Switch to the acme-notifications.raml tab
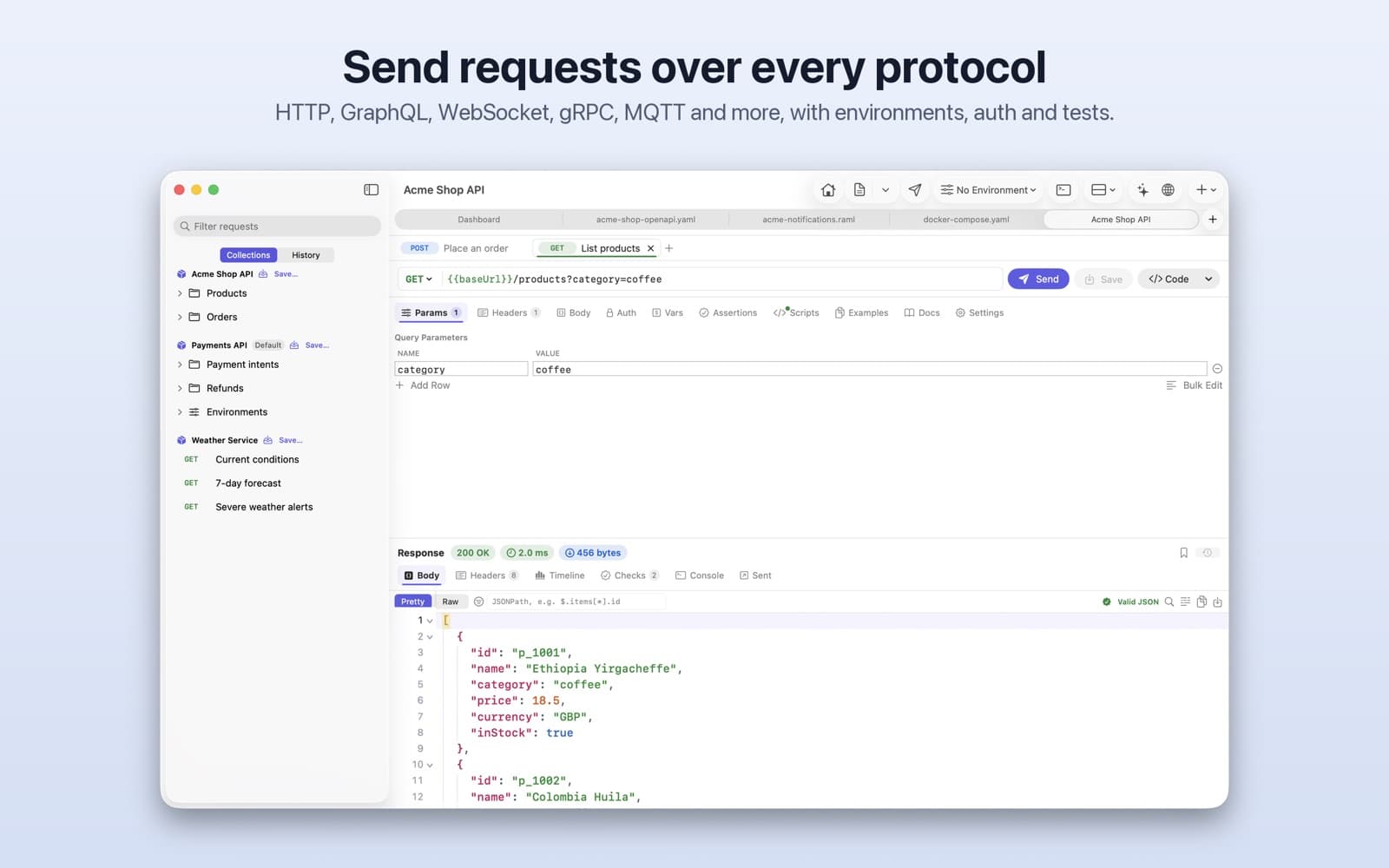Viewport: 1389px width, 868px height. (809, 220)
